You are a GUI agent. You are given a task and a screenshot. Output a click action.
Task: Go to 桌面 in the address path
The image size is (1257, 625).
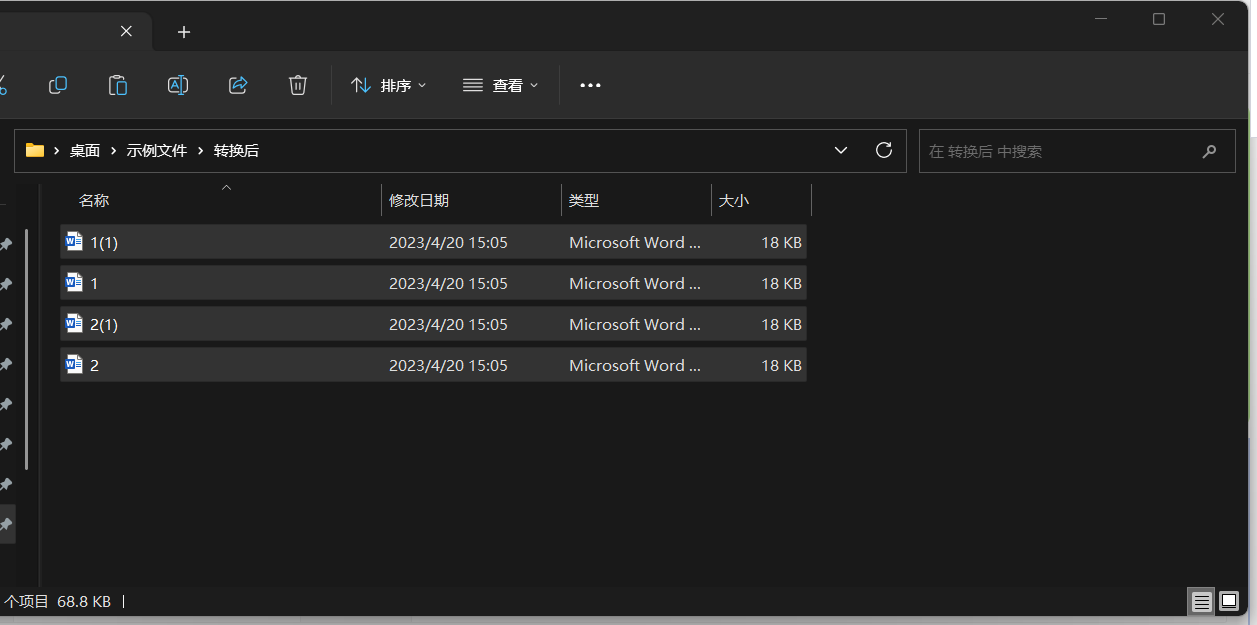click(85, 151)
